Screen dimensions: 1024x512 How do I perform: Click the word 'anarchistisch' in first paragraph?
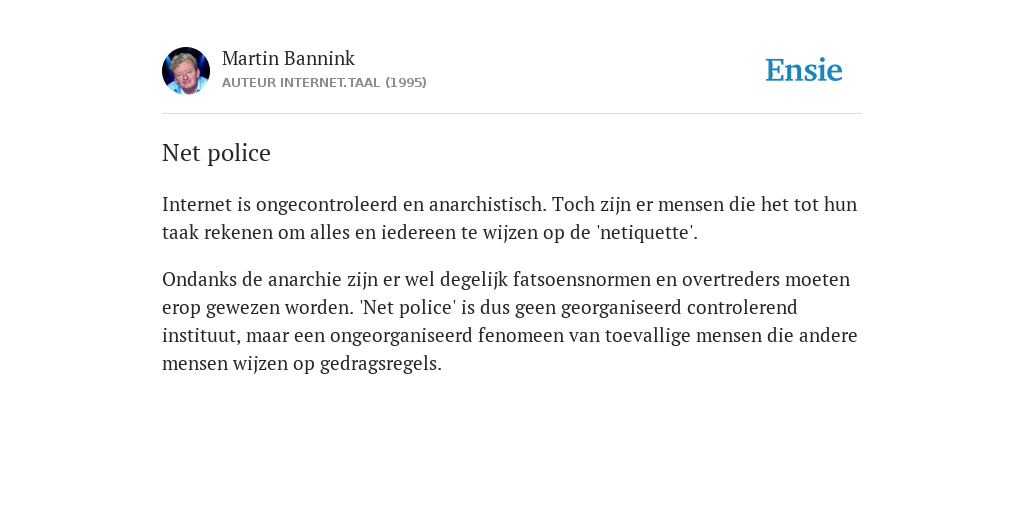point(487,204)
